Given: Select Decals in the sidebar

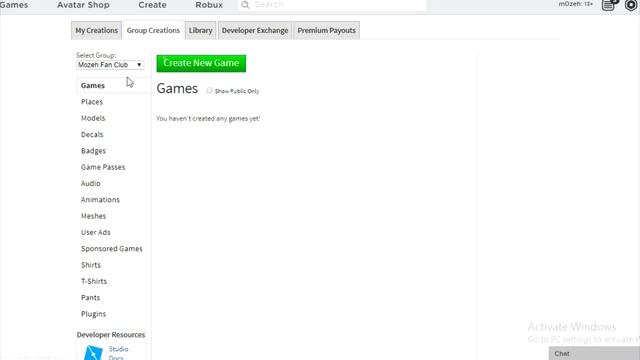Looking at the screenshot, I should [92, 134].
